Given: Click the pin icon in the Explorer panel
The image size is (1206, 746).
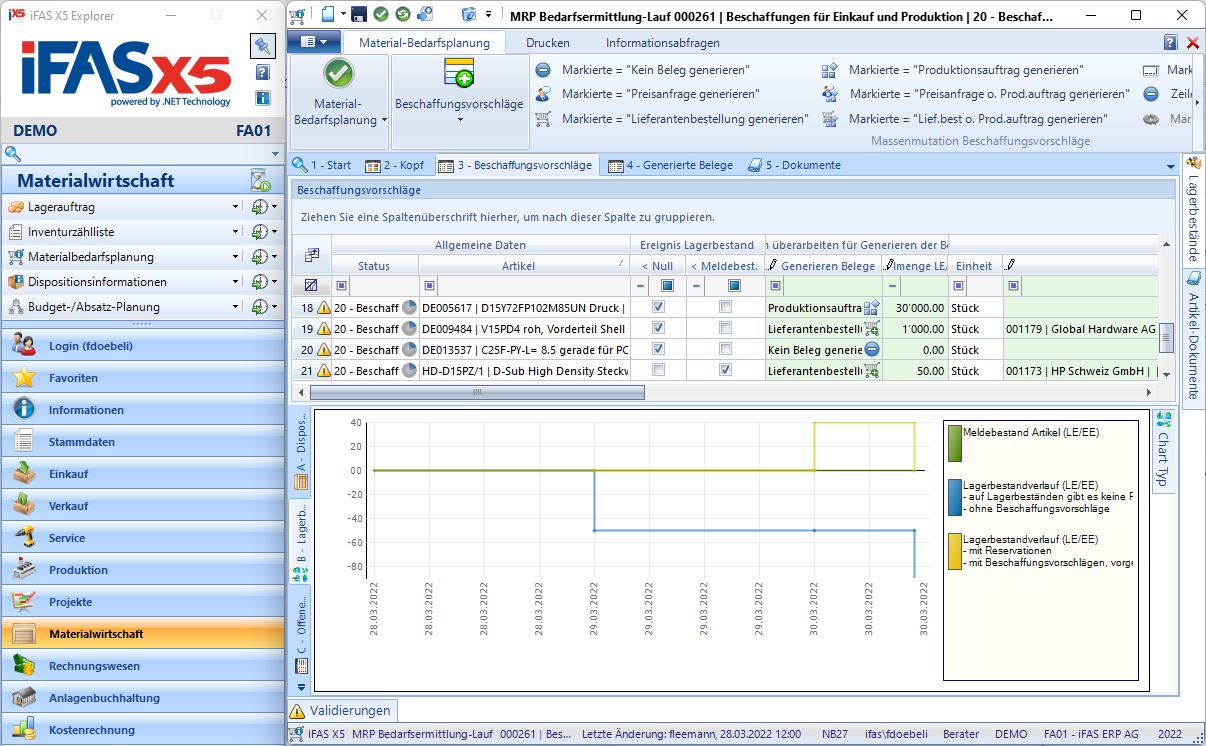Looking at the screenshot, I should 262,45.
